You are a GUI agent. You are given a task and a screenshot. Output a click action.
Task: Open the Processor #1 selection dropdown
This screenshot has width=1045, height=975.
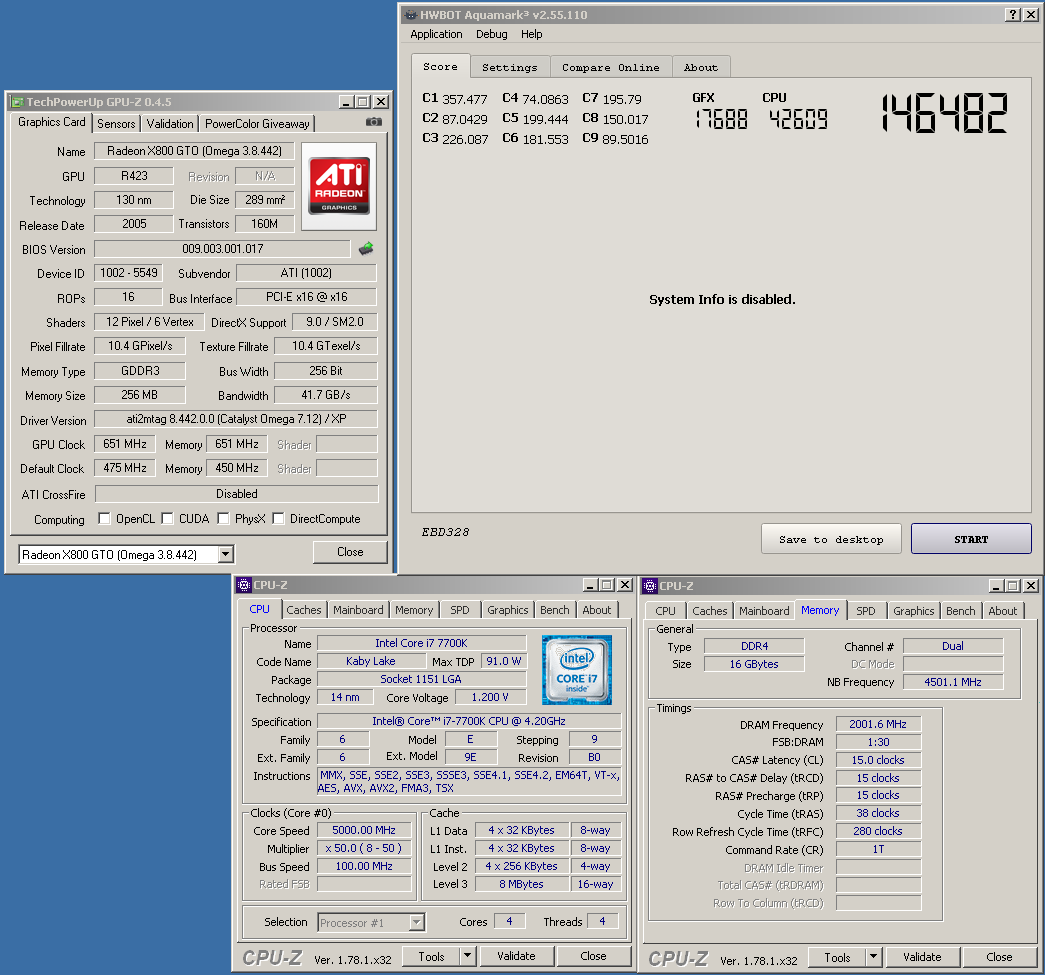417,922
